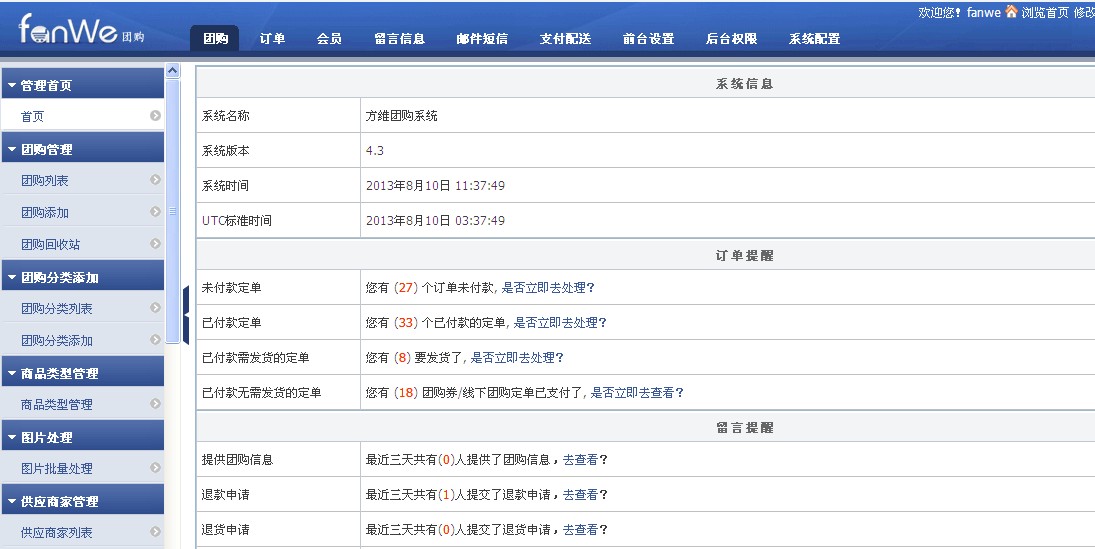Click the system time 2013年8月10日 11:37:49

pos(435,186)
